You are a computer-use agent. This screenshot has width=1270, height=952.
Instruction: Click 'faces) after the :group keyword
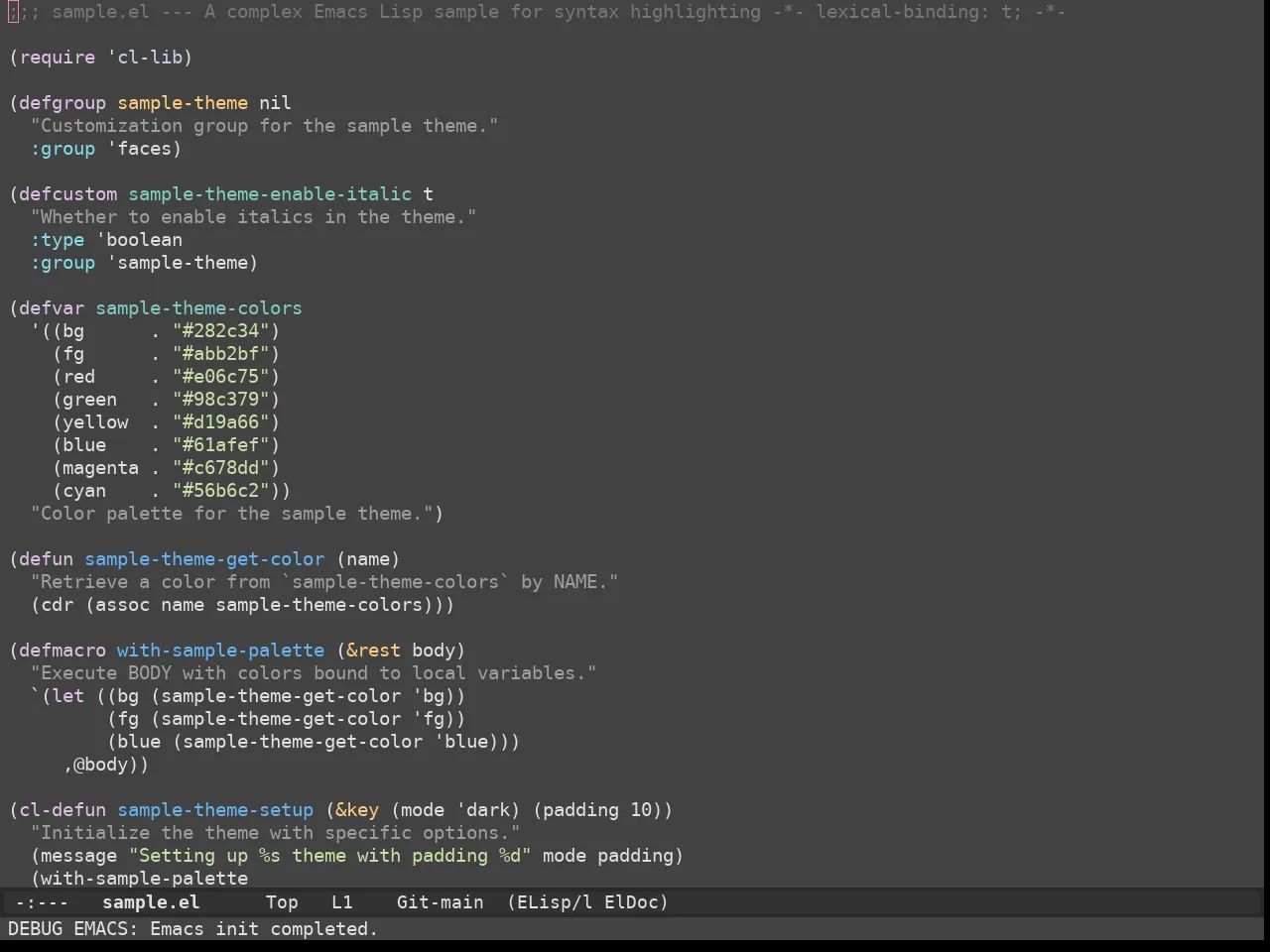coord(145,149)
